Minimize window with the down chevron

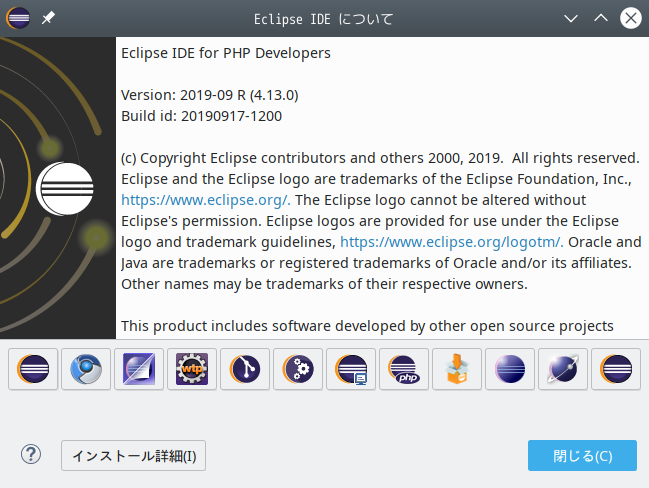click(x=571, y=18)
